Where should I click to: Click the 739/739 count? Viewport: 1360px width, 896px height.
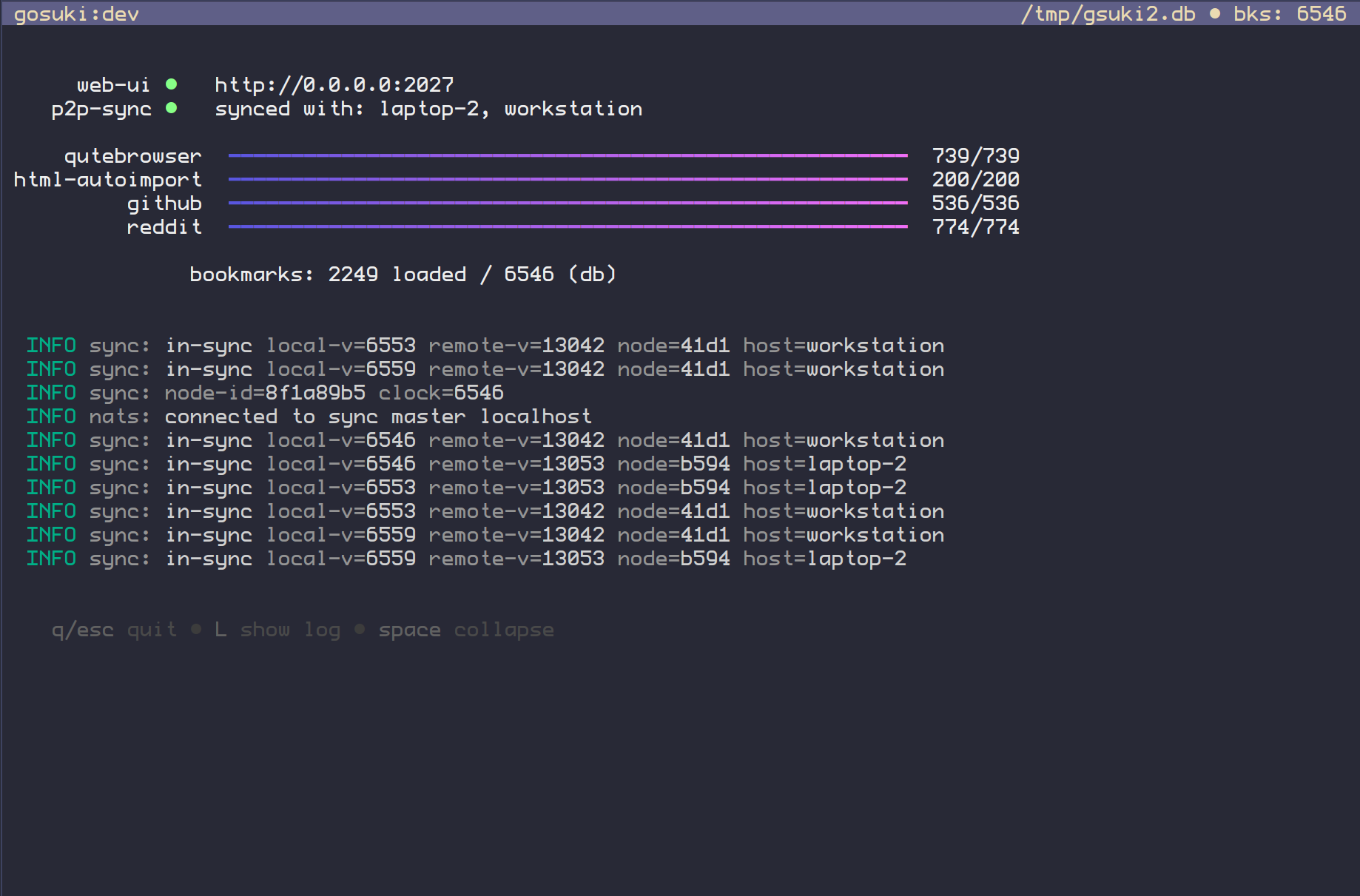975,156
